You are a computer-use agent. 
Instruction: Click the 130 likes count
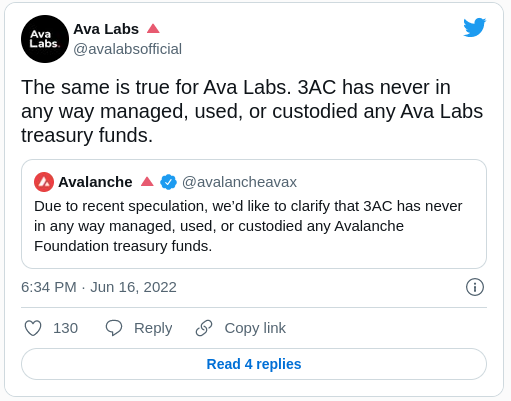[66, 328]
